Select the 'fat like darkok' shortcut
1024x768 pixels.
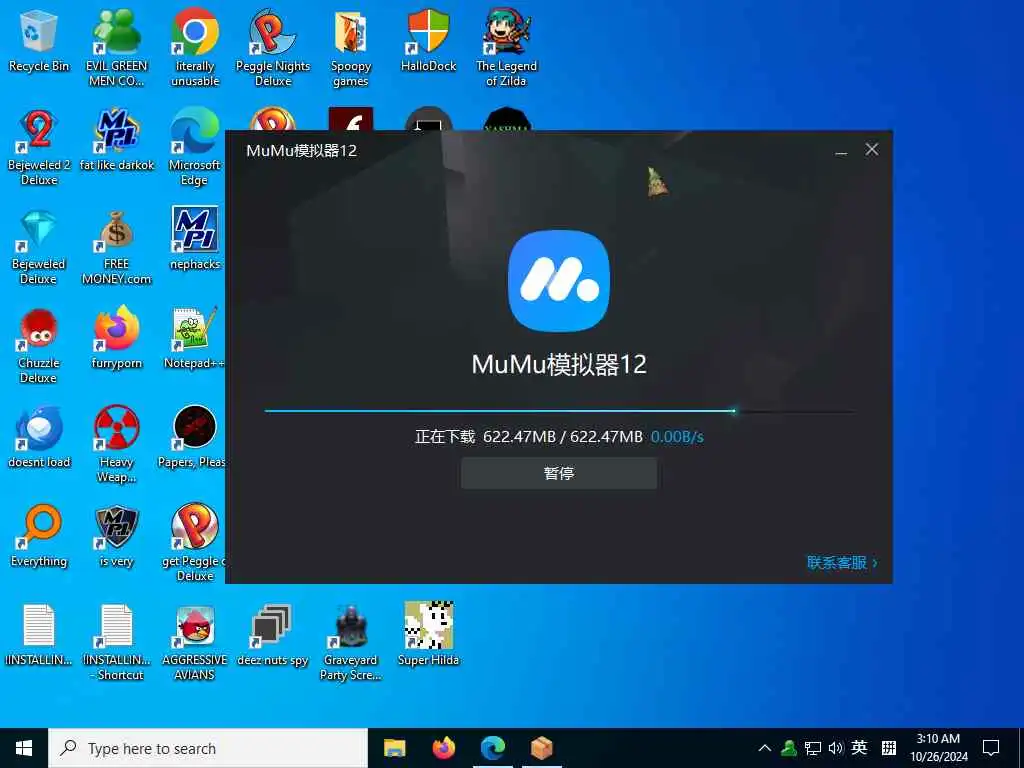(117, 140)
